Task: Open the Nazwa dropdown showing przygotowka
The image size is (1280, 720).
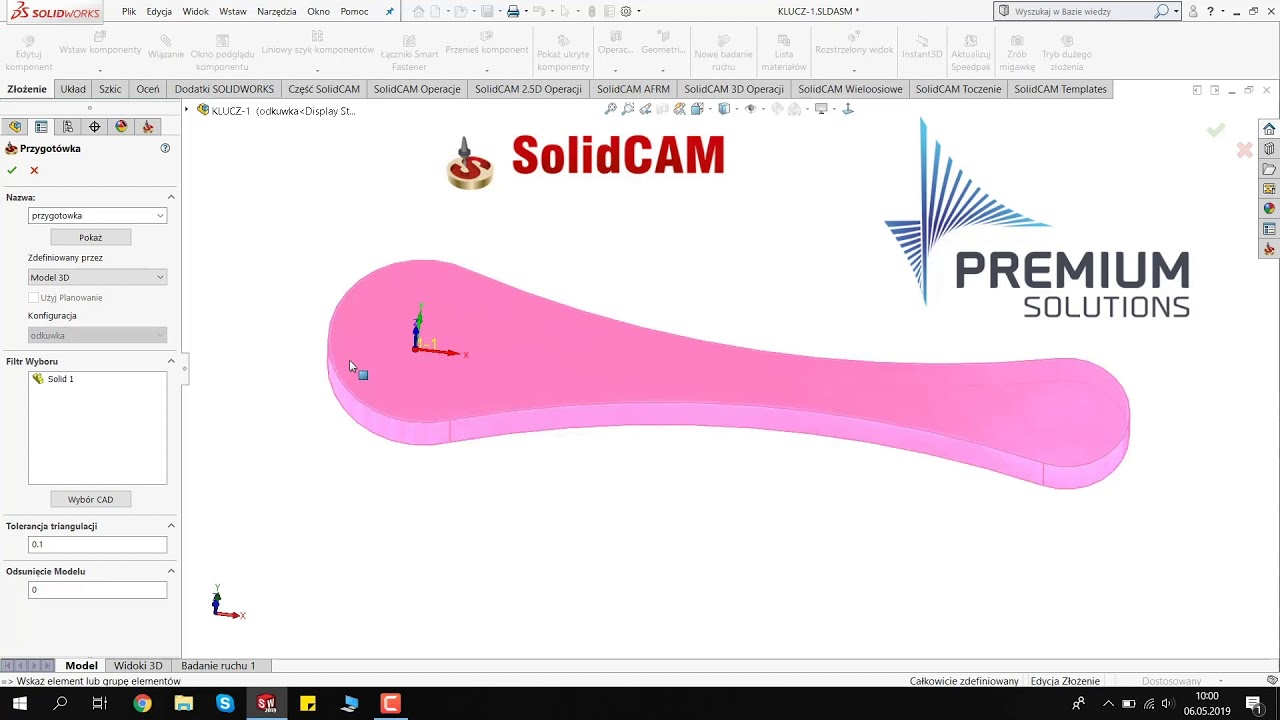Action: click(x=97, y=216)
